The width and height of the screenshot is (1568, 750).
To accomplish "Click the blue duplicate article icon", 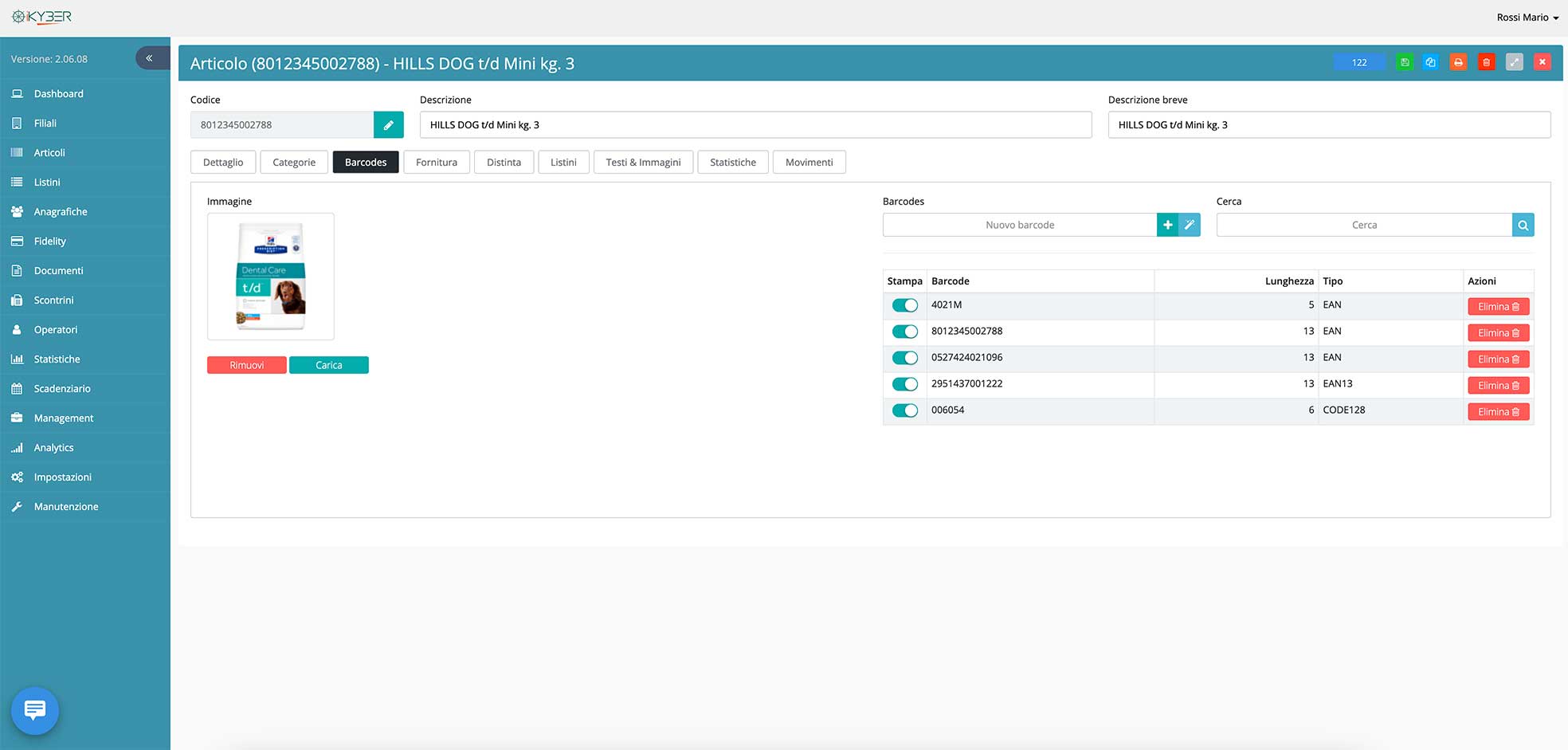I will pos(1431,62).
